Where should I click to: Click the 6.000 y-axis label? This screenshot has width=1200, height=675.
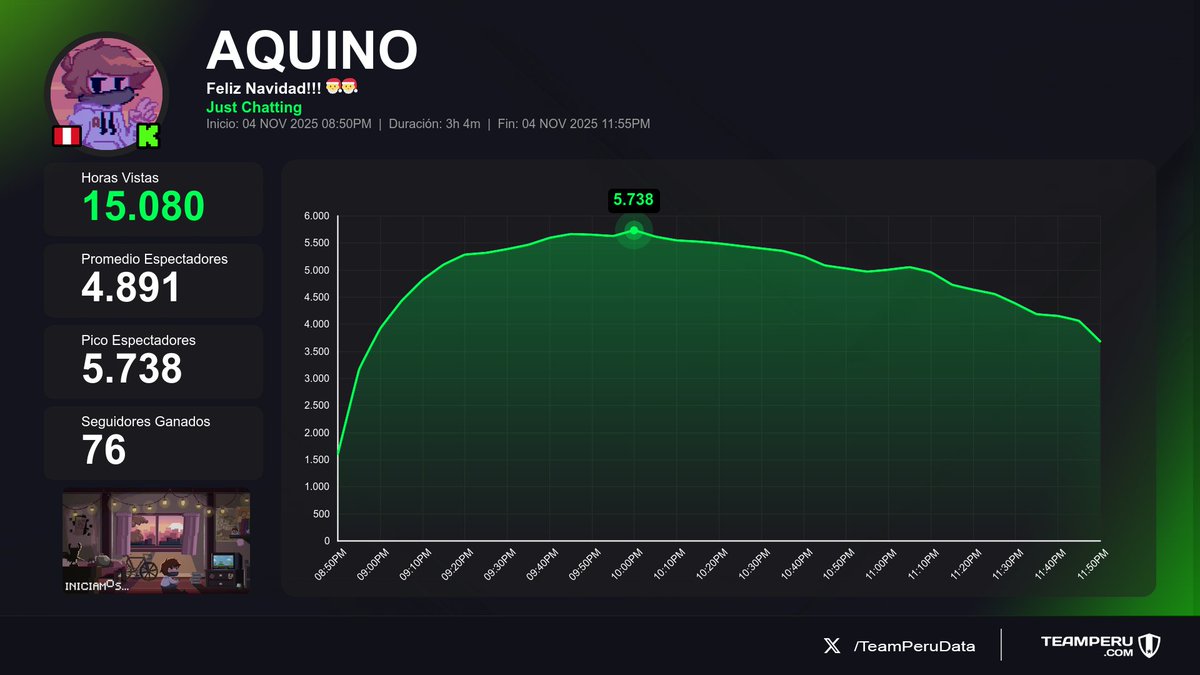[x=316, y=216]
